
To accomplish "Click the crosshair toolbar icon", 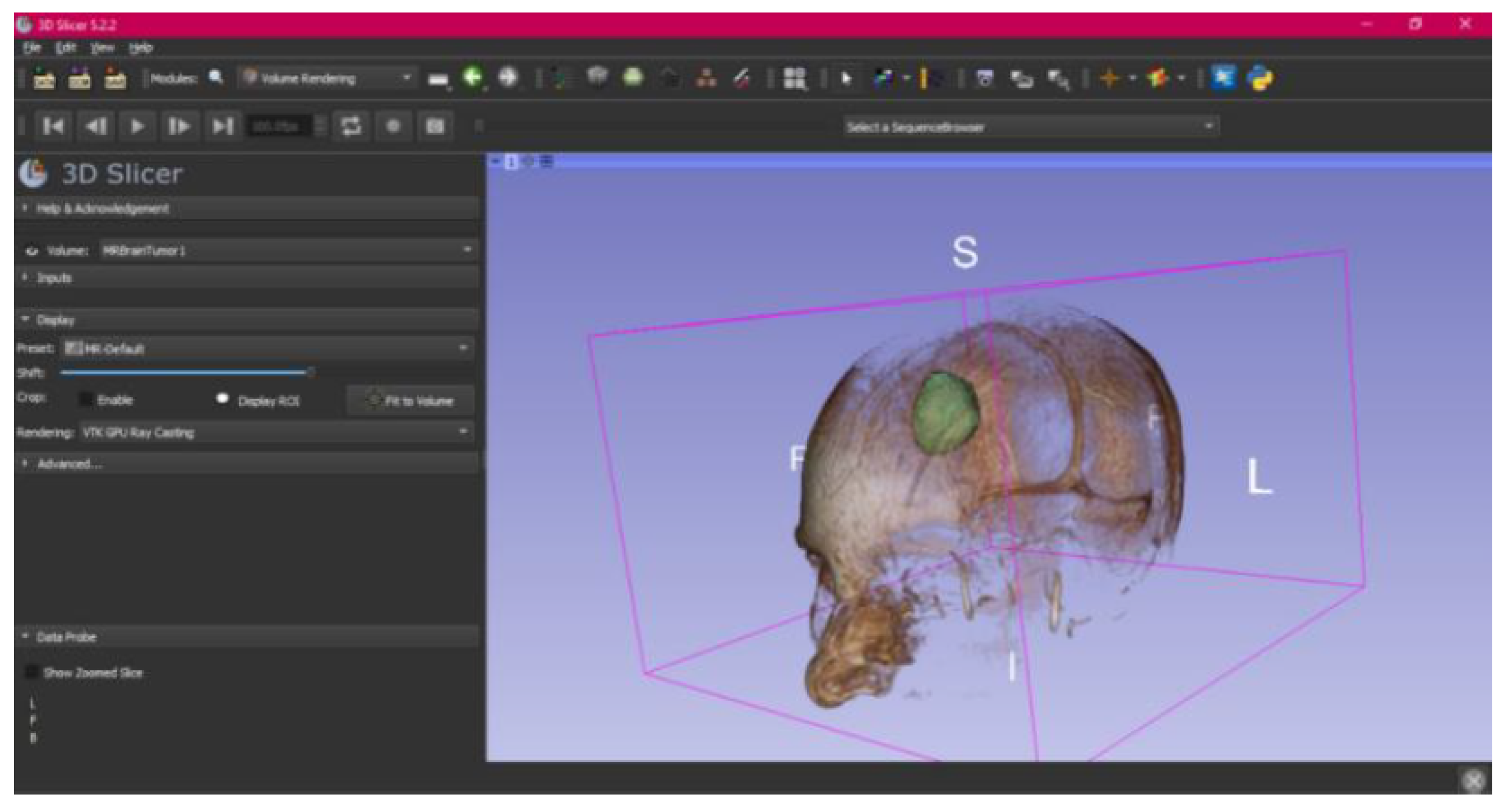I will pos(1109,78).
